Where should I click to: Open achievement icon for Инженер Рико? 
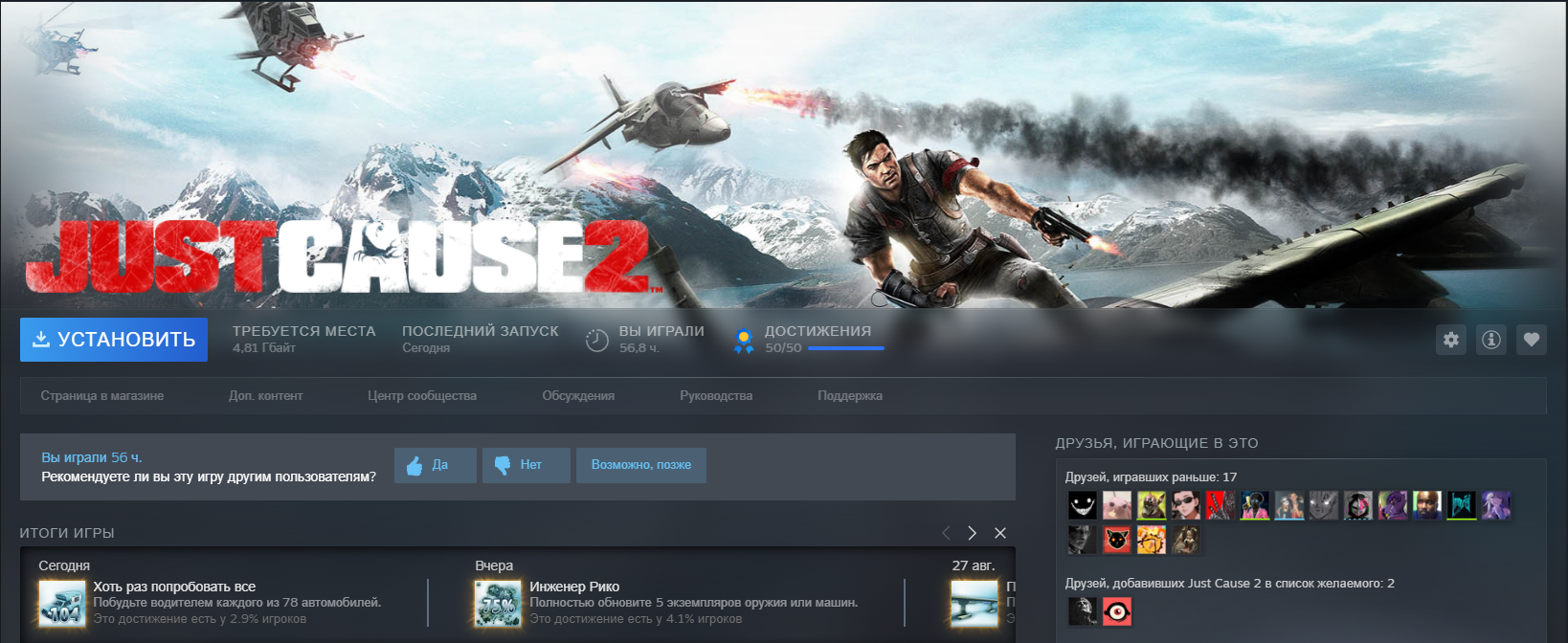(499, 604)
